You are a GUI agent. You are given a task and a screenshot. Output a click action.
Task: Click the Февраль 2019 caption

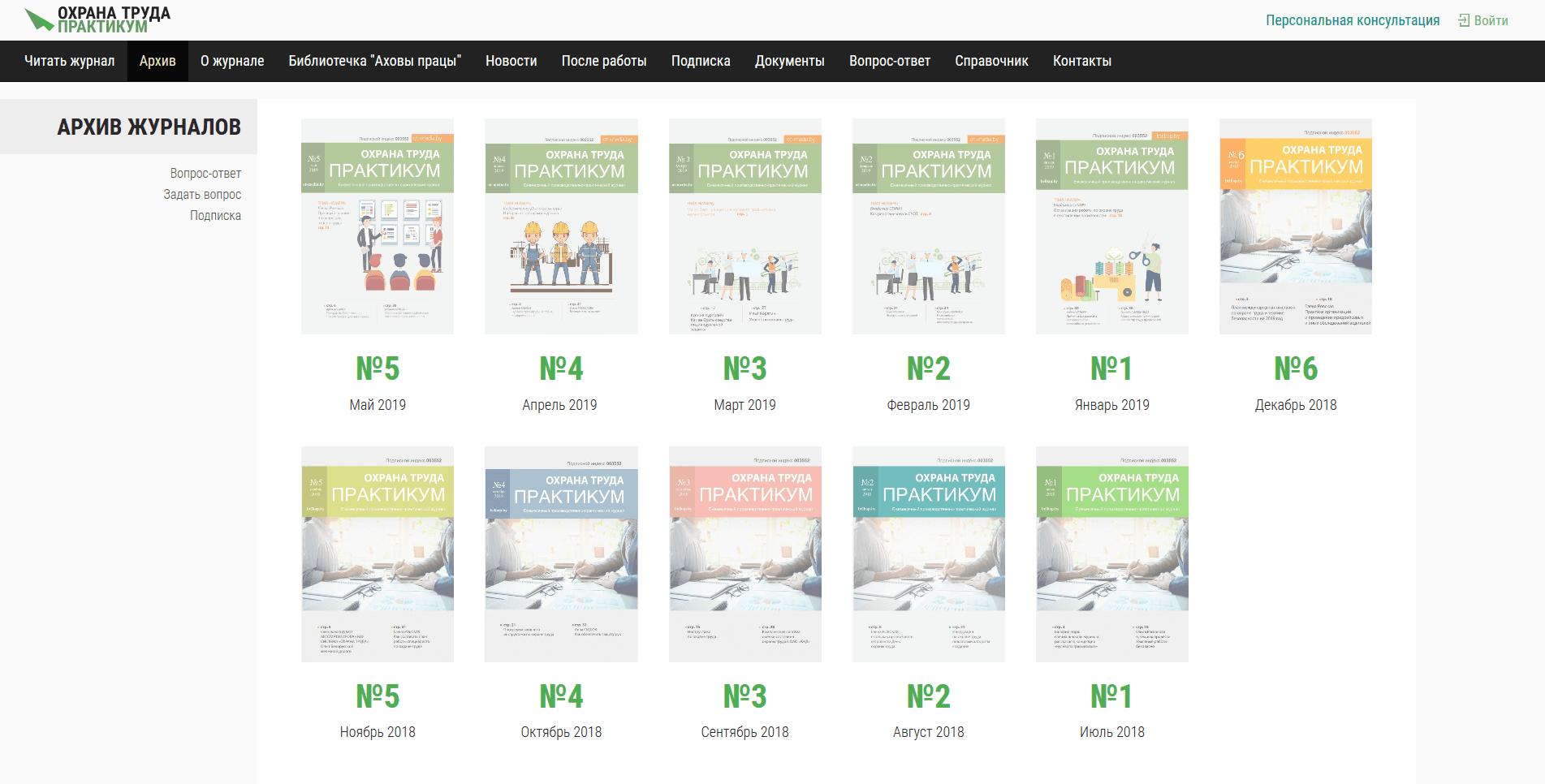point(928,405)
